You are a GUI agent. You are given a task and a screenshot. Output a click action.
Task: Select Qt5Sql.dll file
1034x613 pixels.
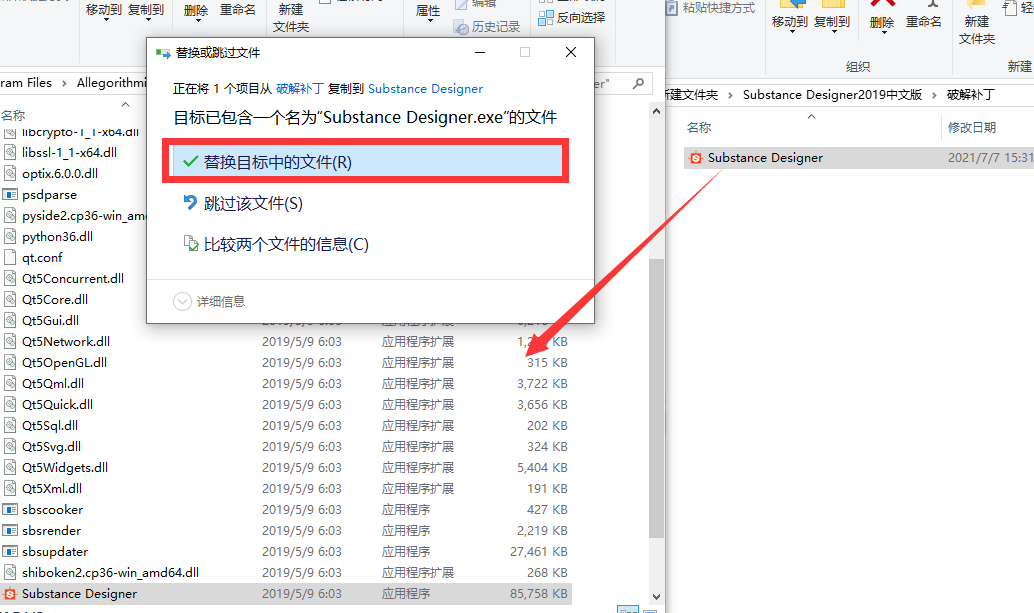pos(50,426)
